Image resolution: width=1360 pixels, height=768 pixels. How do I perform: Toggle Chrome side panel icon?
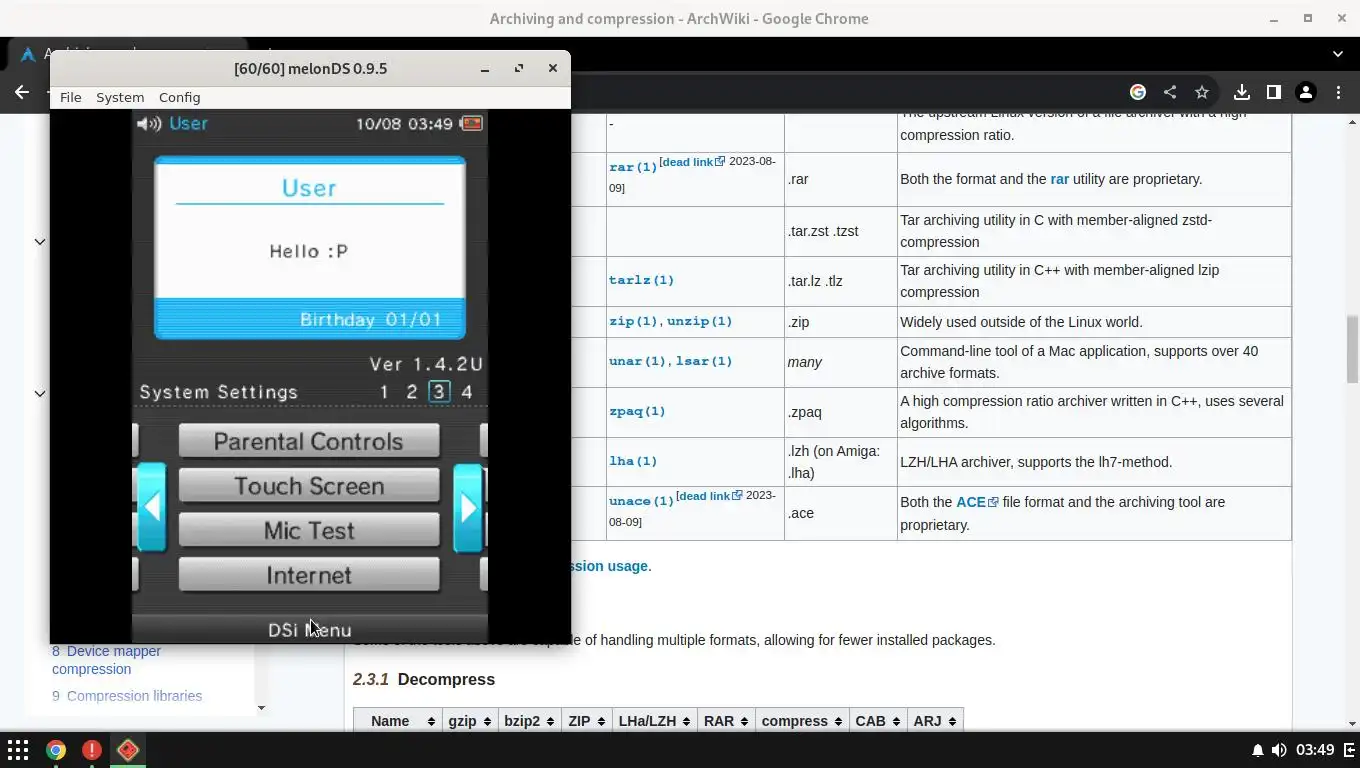[1274, 92]
